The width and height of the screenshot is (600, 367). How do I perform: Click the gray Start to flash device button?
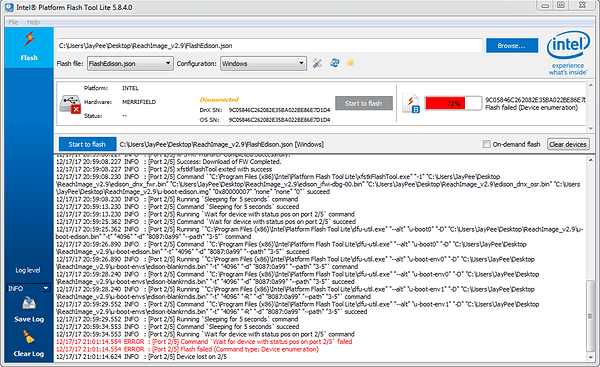point(364,103)
